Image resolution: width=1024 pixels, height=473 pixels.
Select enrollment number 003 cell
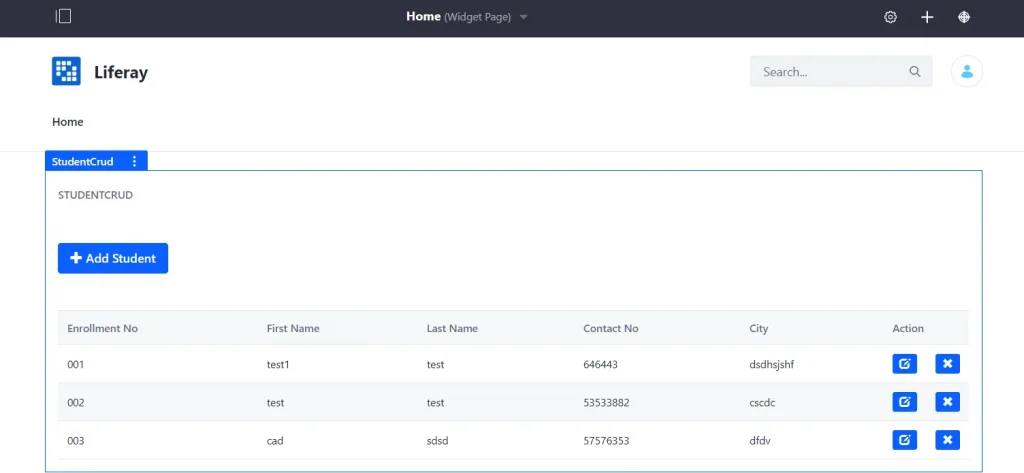[x=76, y=440]
